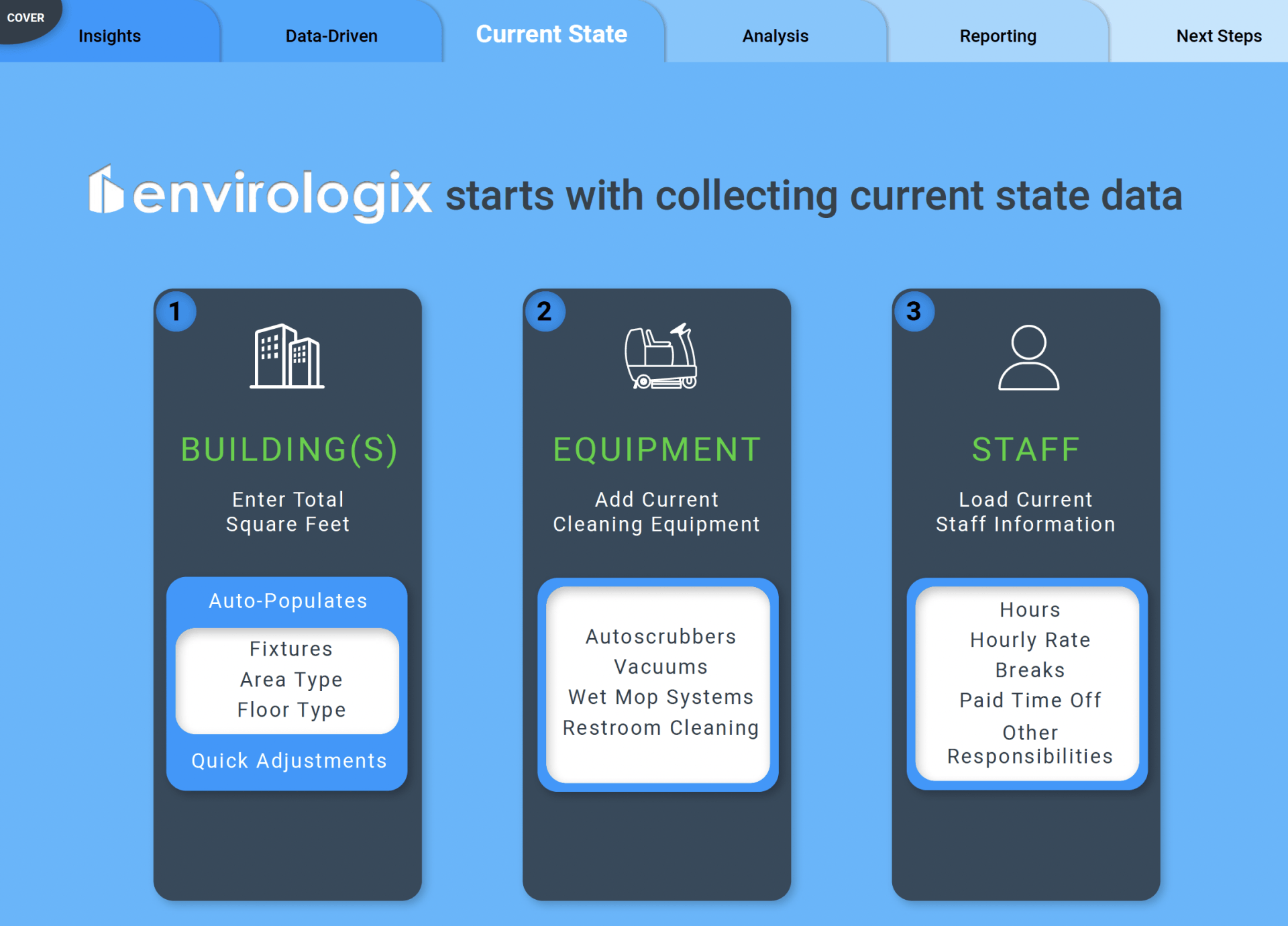Click the Envirologix logo mark

(106, 190)
